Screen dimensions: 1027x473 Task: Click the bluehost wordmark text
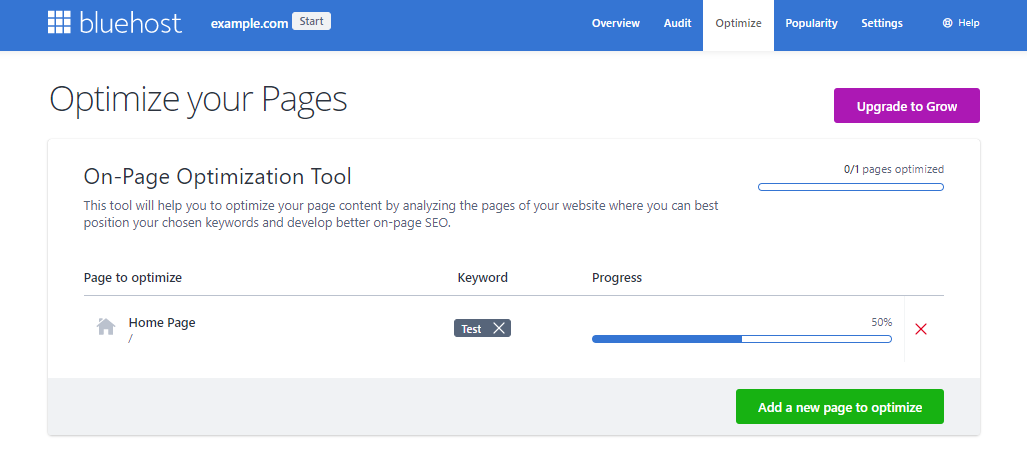[134, 23]
